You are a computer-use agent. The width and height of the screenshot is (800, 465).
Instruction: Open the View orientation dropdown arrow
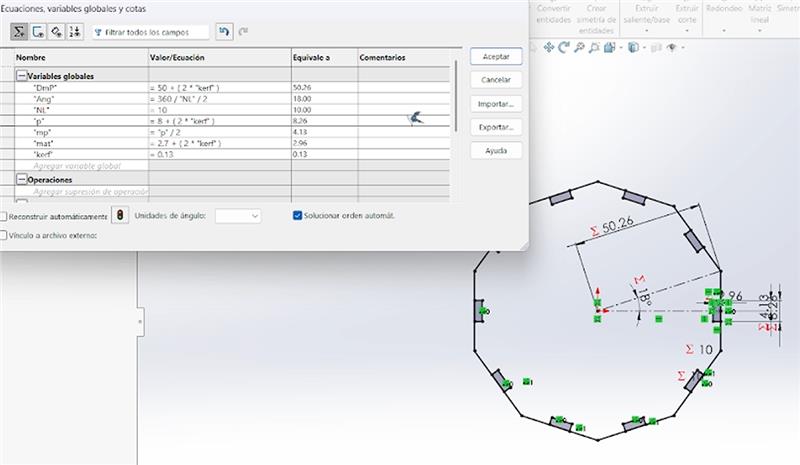(620, 48)
